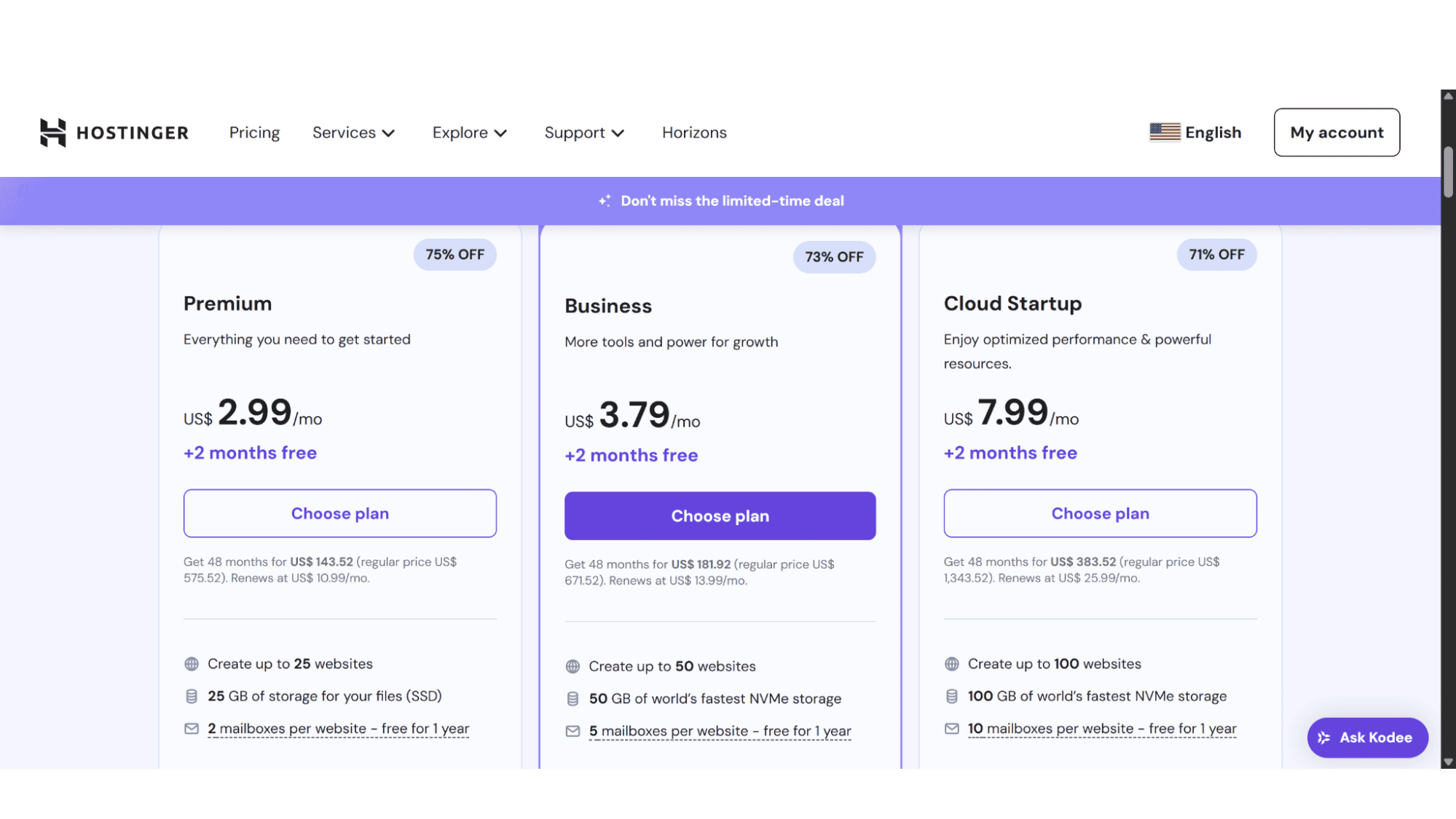Click '100 GB of world's fastest NVMe storage'
1456x819 pixels.
point(1098,697)
